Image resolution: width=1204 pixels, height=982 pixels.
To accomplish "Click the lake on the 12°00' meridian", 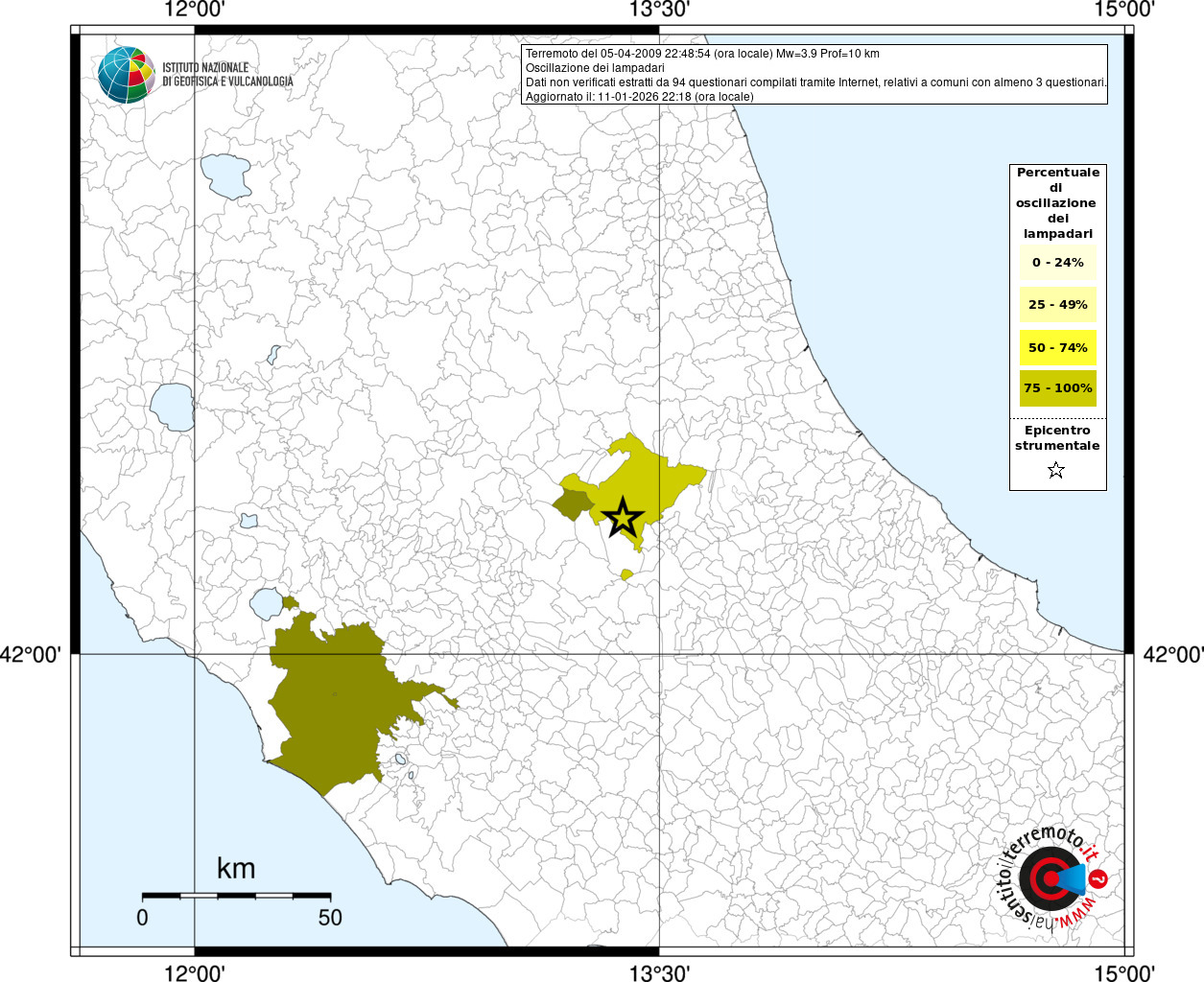I will coord(174,407).
